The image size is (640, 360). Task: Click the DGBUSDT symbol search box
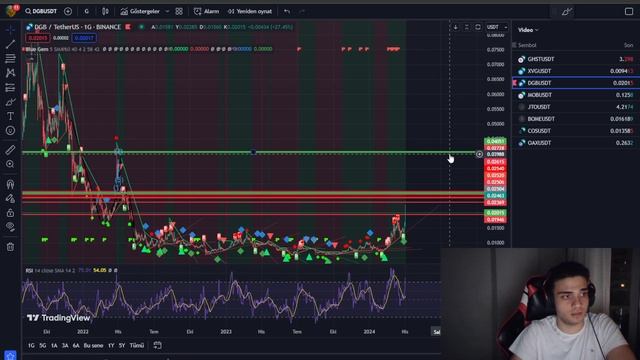pos(41,11)
